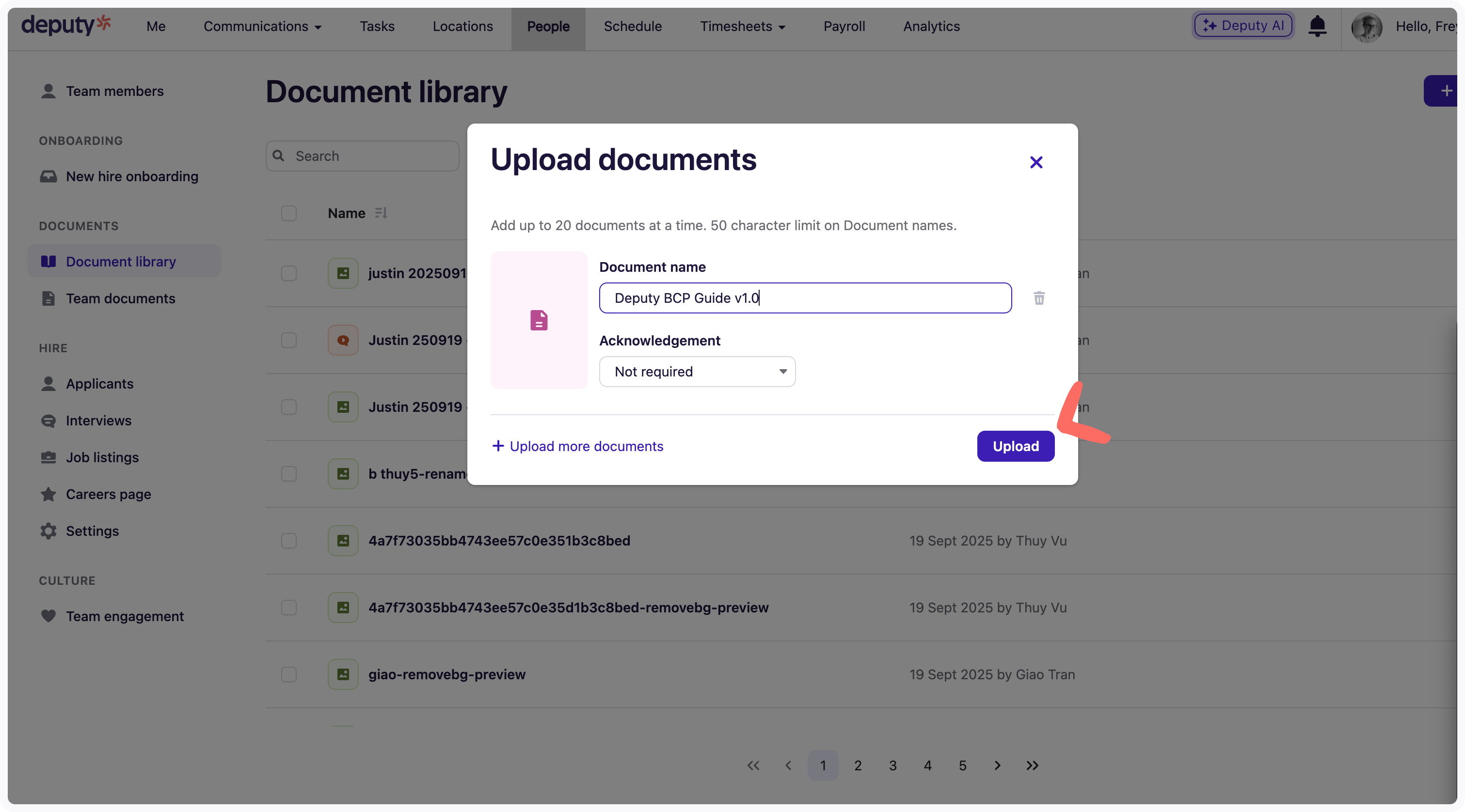Delete the document with trash icon
The image size is (1465, 812).
1038,298
